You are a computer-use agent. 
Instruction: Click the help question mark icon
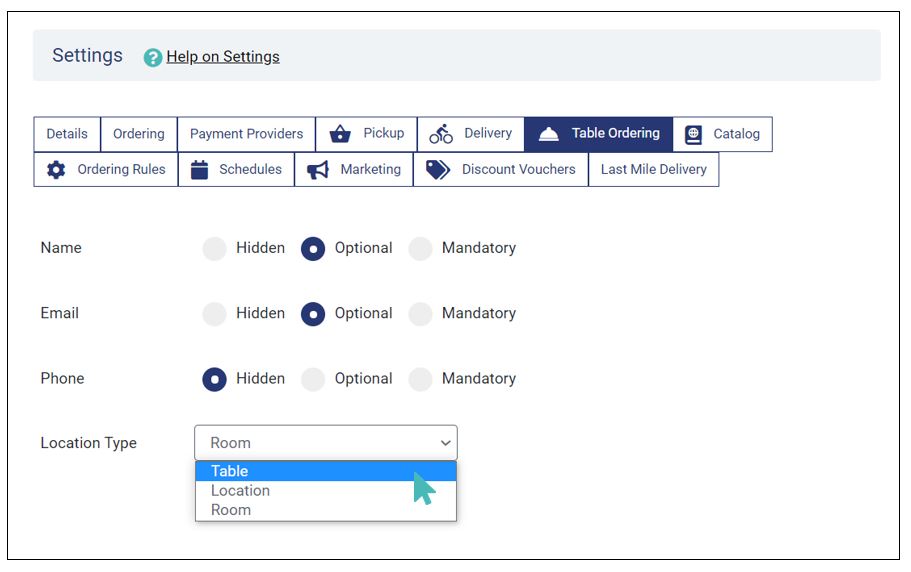153,57
